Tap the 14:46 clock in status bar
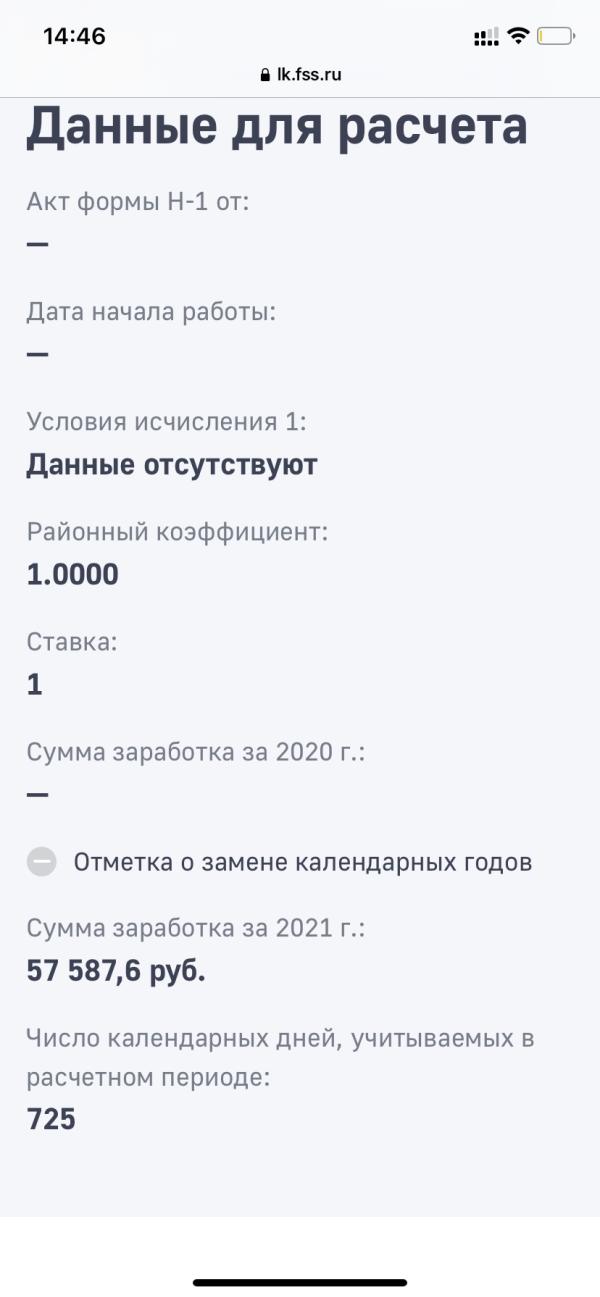 pos(74,37)
